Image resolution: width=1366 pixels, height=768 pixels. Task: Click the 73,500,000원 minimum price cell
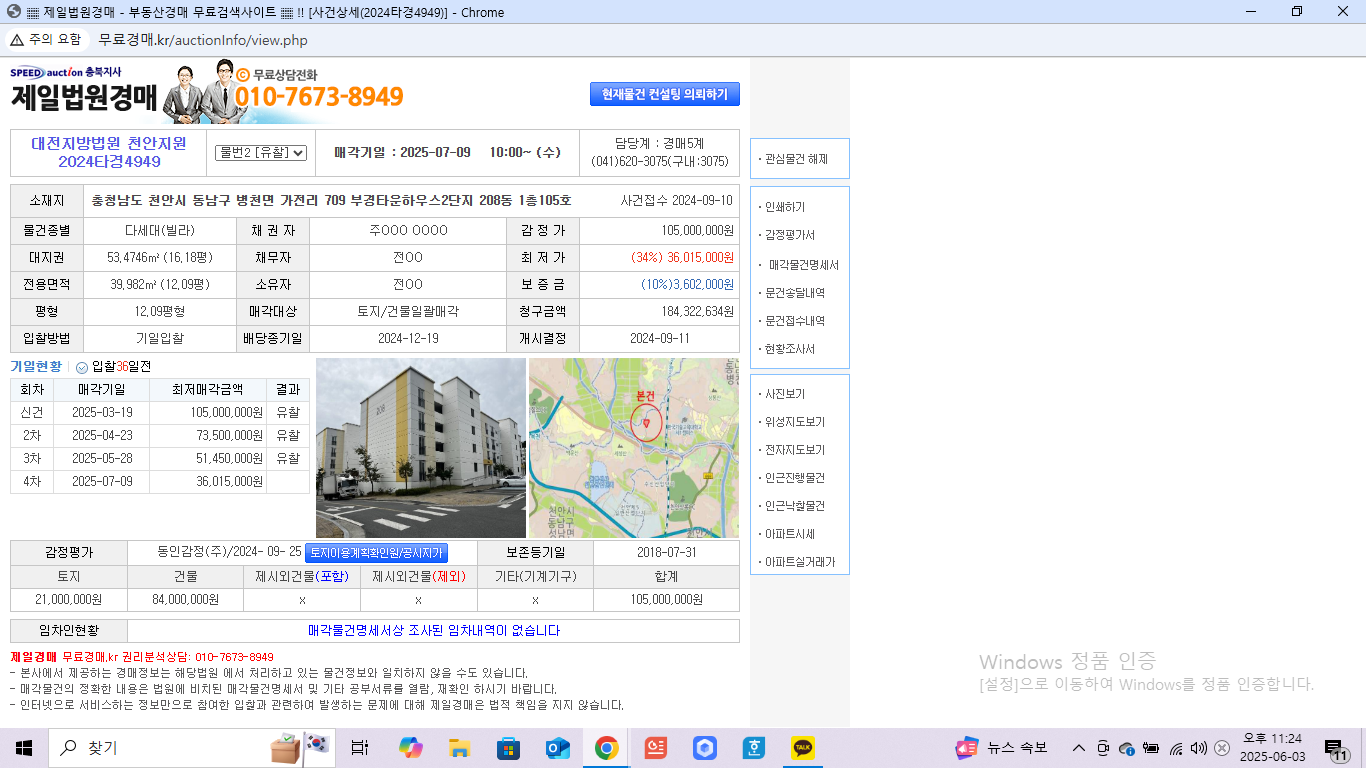pyautogui.click(x=208, y=435)
